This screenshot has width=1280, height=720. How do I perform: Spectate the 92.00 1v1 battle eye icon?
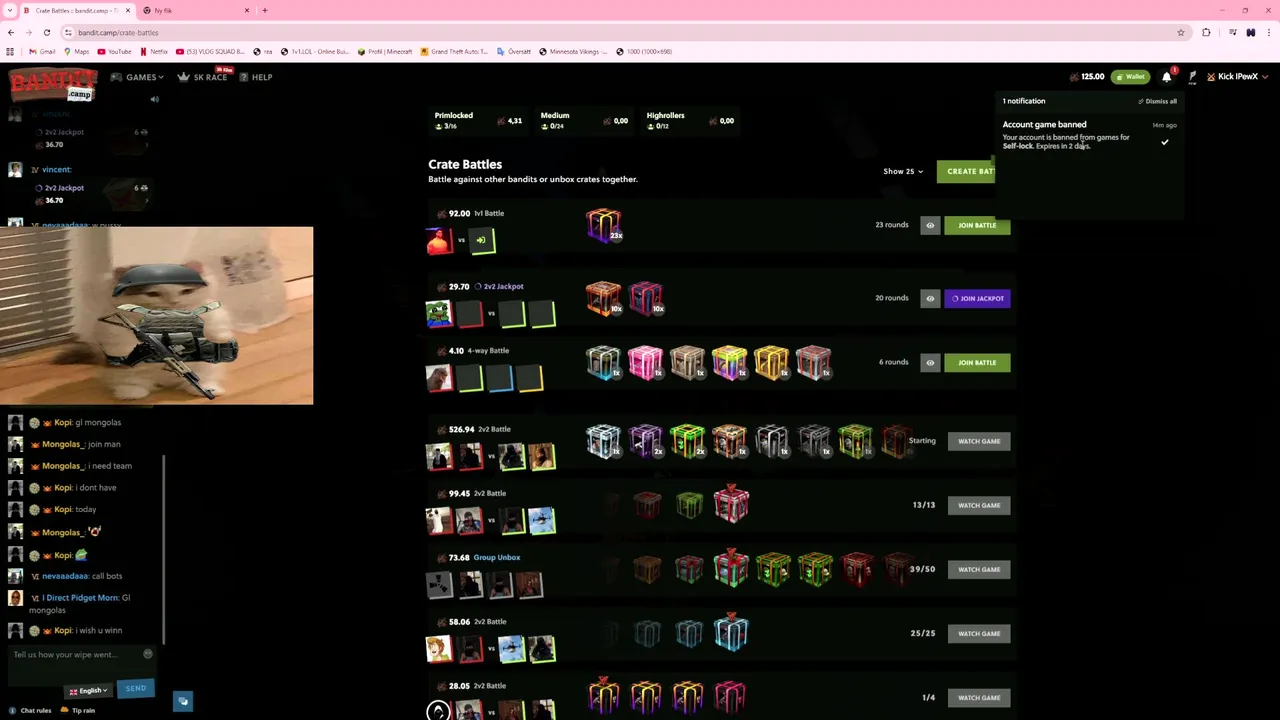point(930,226)
